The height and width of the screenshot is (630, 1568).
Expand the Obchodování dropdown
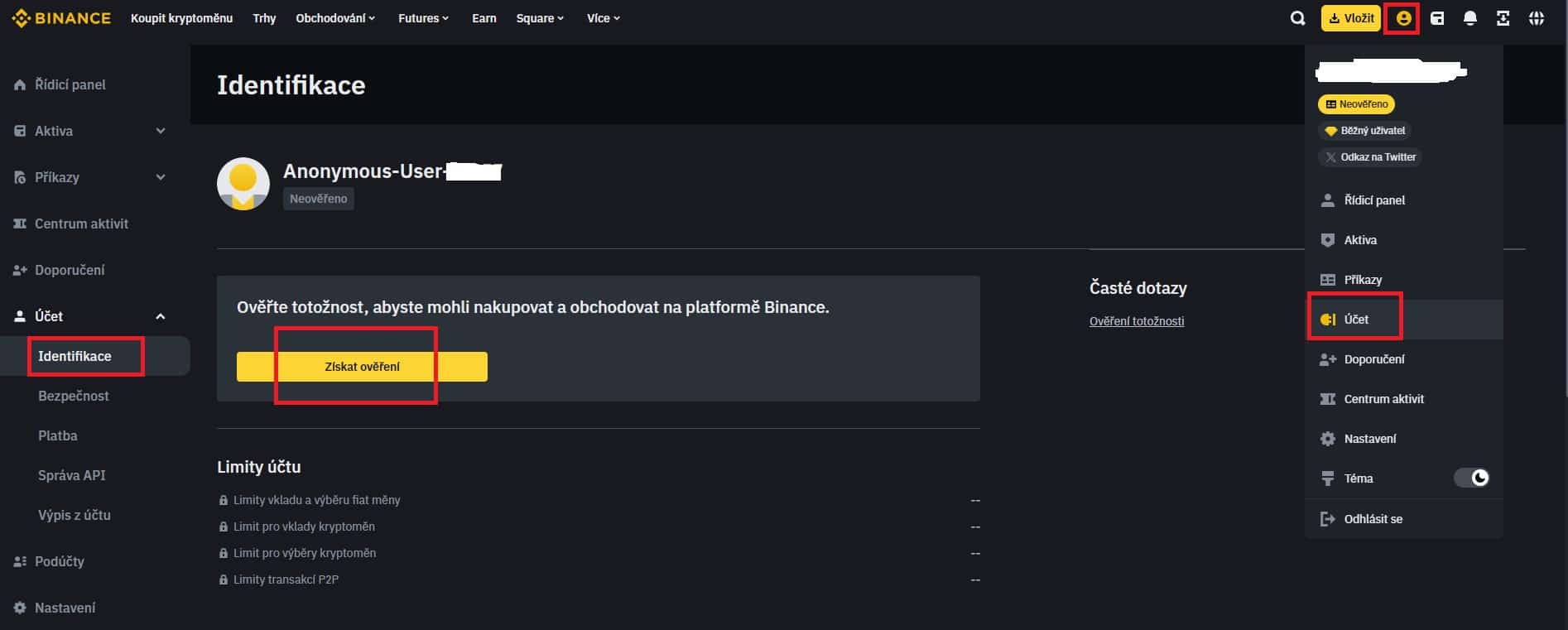point(335,18)
